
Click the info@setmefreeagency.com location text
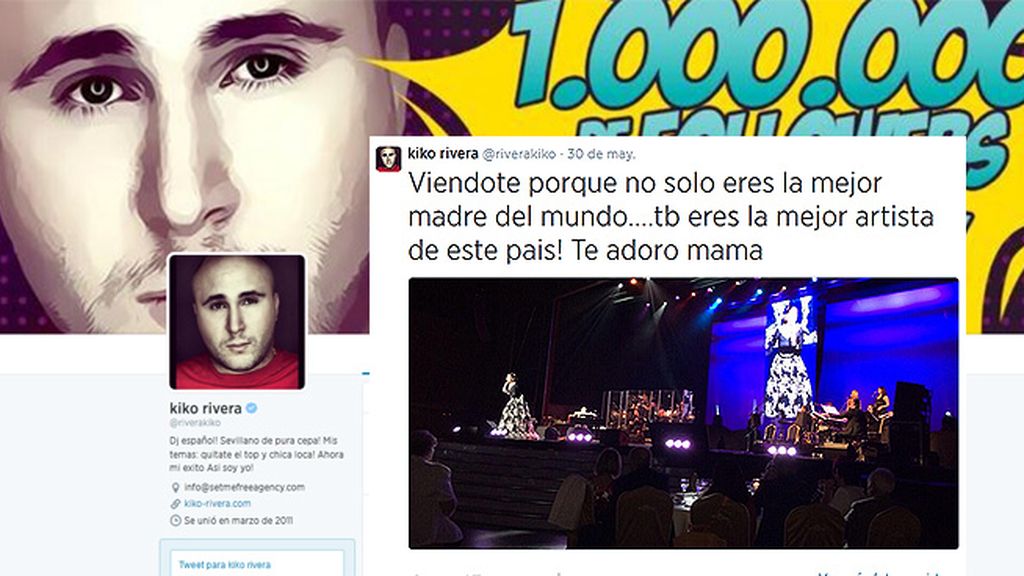[x=244, y=487]
